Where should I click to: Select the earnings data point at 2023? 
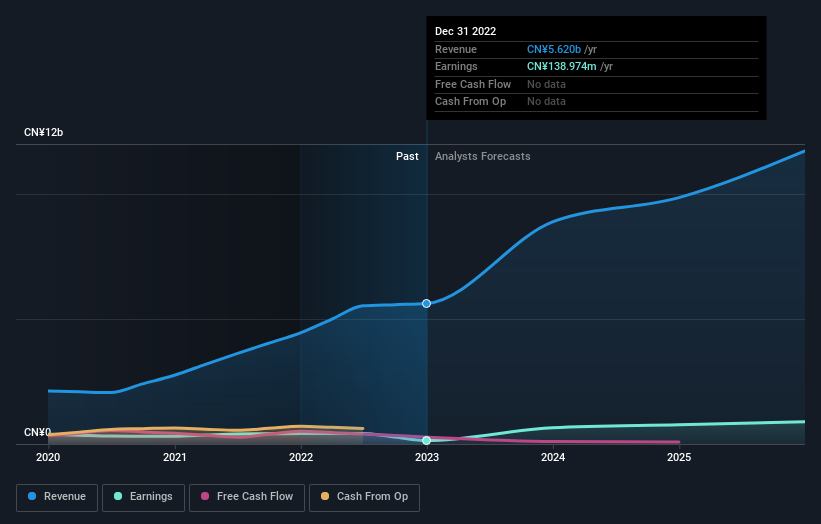427,441
